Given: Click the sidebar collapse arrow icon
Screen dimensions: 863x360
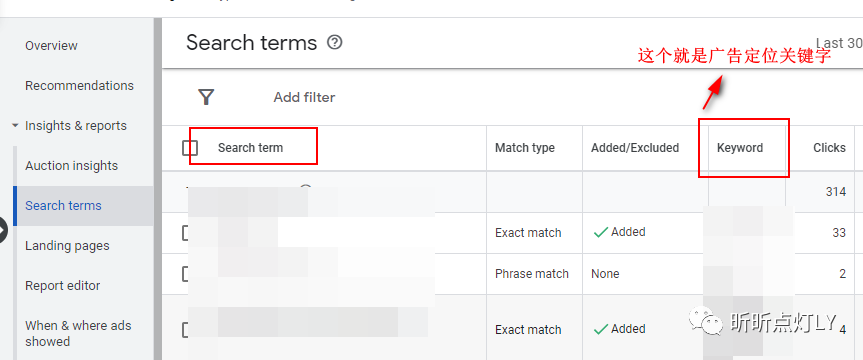Looking at the screenshot, I should coord(3,230).
